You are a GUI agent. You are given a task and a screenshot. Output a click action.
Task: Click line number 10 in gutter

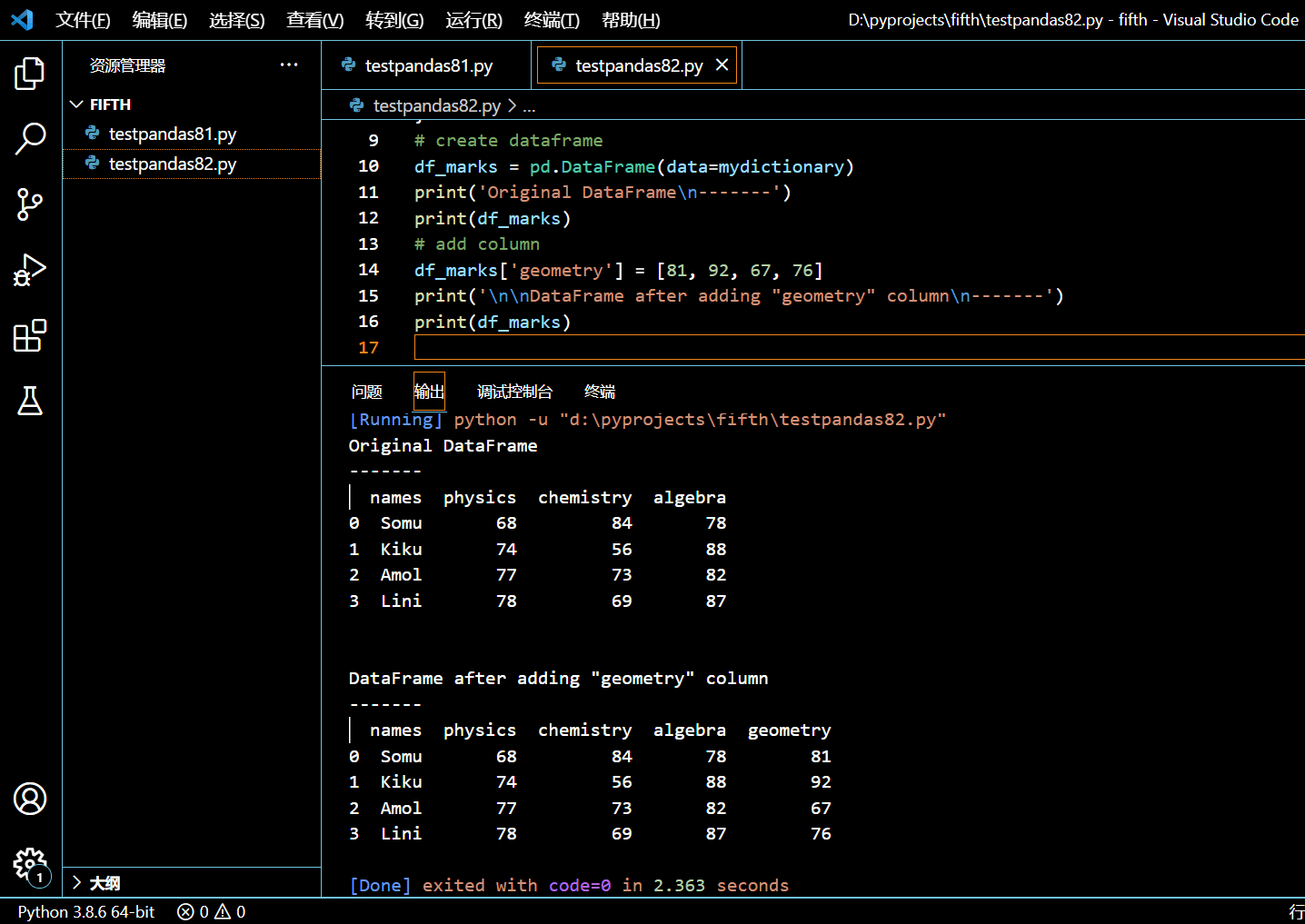(368, 166)
